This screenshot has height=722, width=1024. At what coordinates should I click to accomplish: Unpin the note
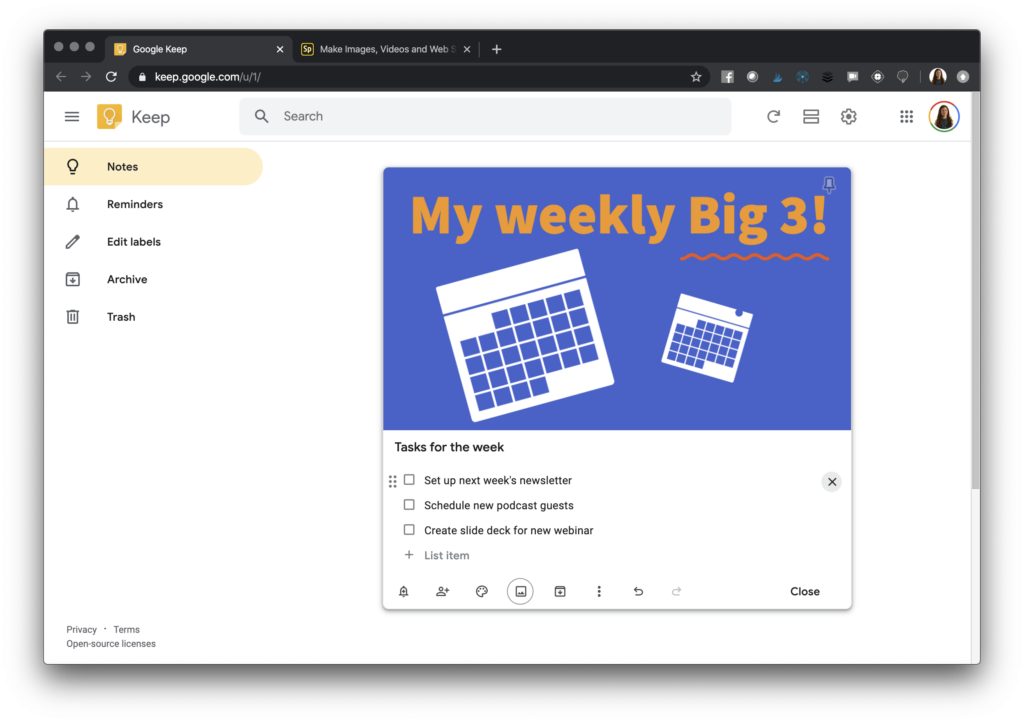click(828, 185)
